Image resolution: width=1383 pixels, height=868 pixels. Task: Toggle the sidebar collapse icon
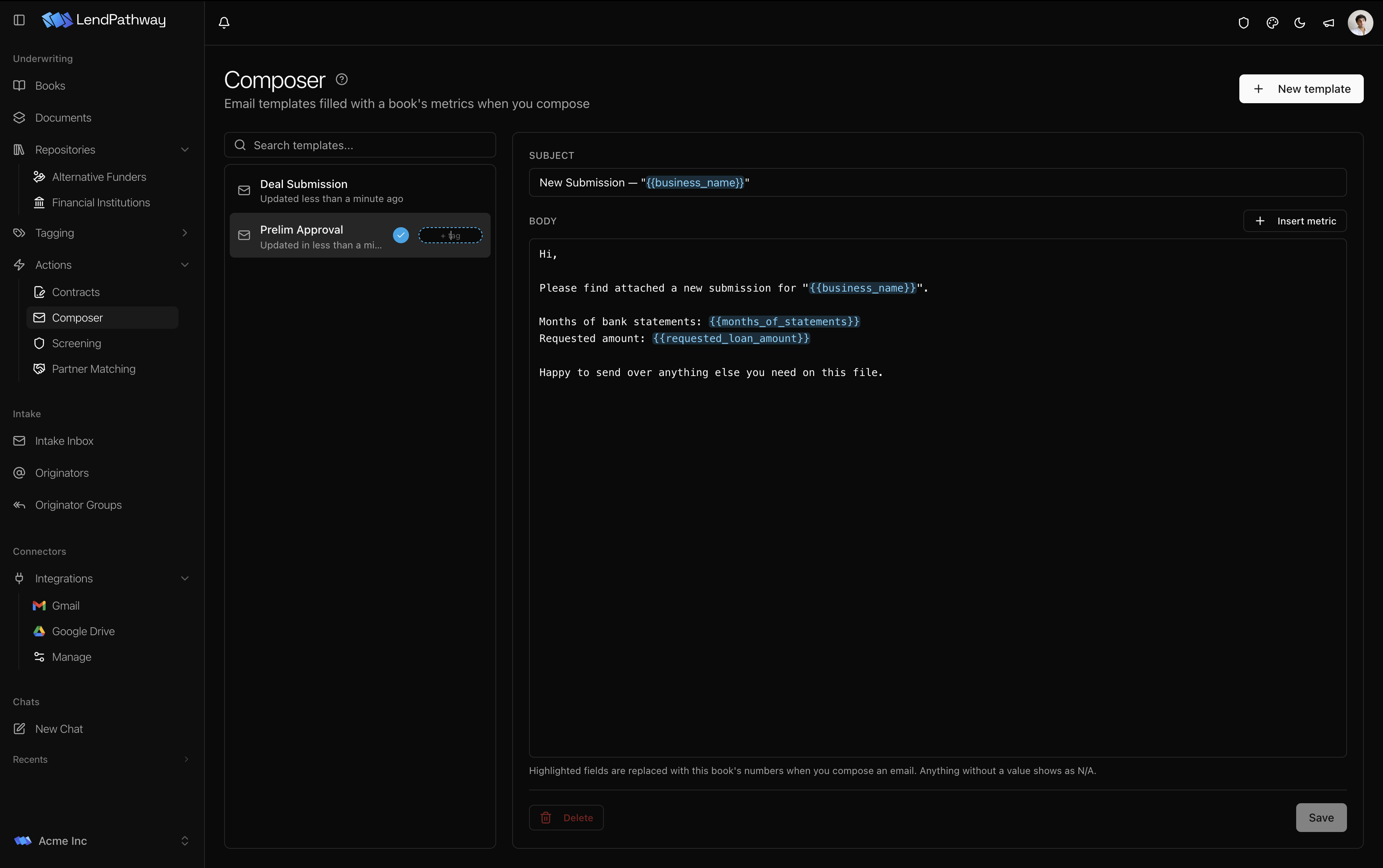tap(19, 20)
